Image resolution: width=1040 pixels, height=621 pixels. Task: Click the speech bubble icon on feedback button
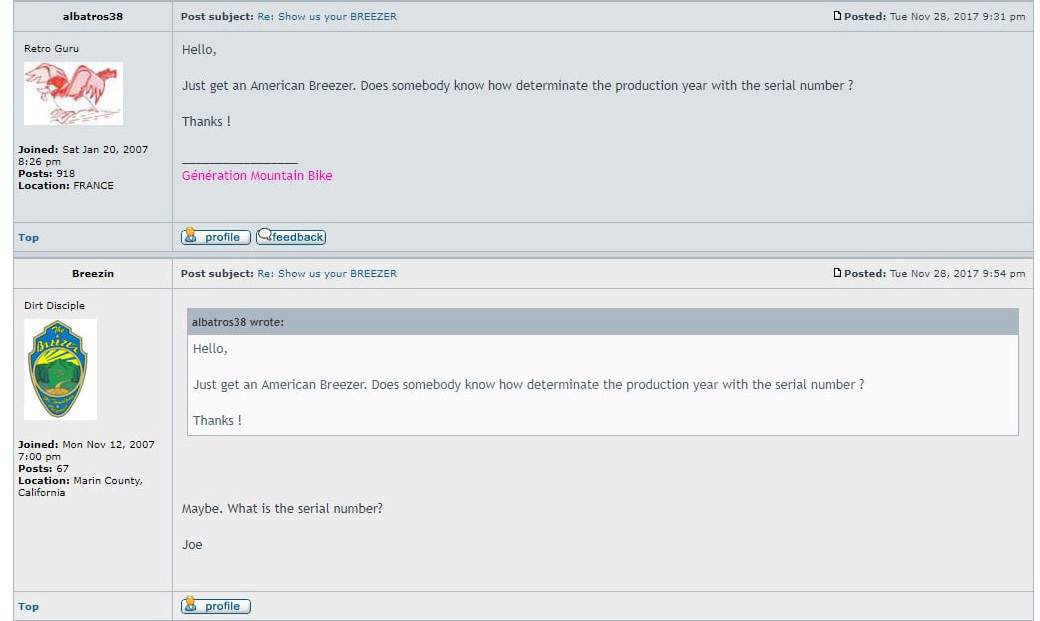265,235
